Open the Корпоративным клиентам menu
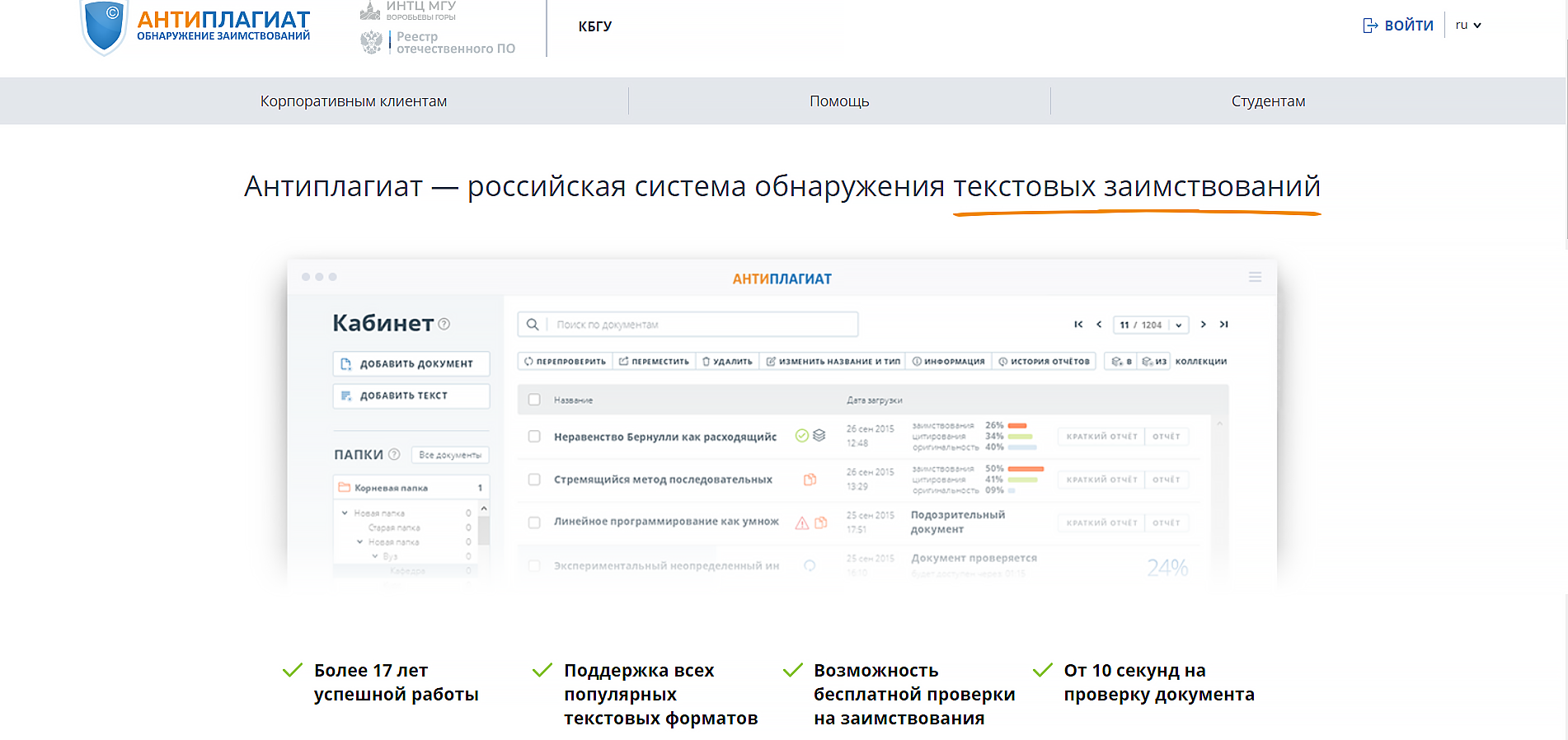This screenshot has width=1568, height=740. (354, 101)
